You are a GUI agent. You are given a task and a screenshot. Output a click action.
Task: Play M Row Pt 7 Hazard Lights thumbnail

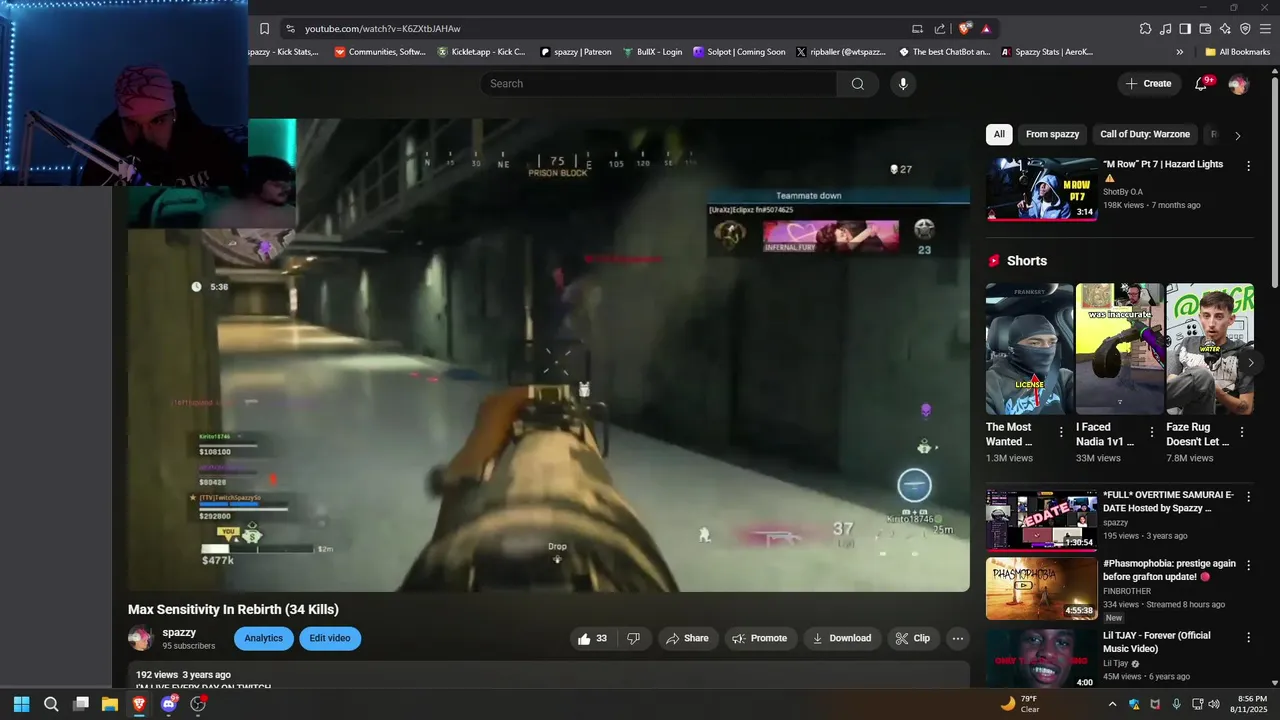(x=1042, y=188)
